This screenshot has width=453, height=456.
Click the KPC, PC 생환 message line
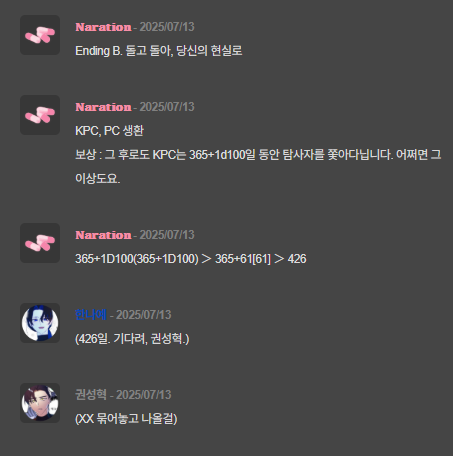pyautogui.click(x=109, y=131)
